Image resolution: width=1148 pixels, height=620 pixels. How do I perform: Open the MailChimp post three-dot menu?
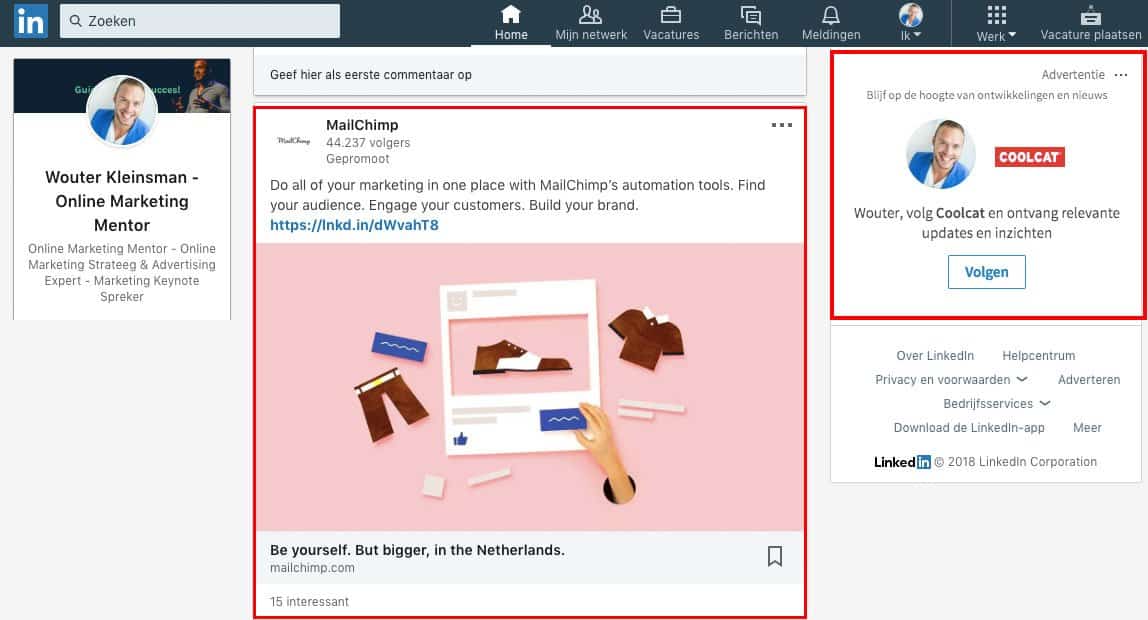[x=781, y=125]
